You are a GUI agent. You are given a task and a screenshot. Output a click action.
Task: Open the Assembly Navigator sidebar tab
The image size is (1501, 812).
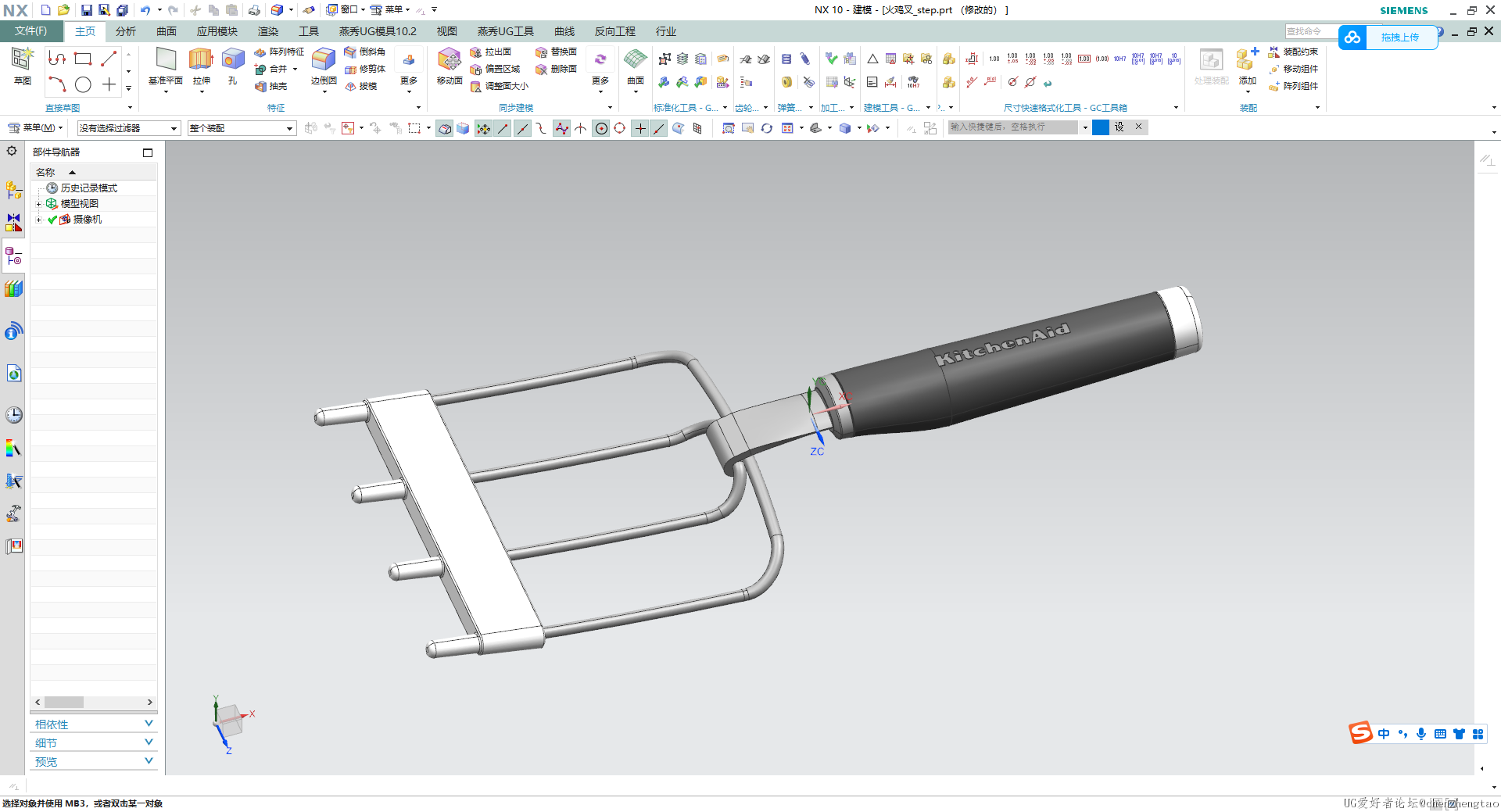13,190
